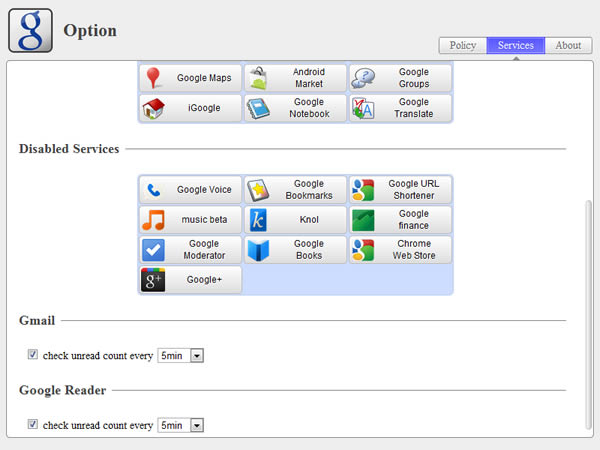This screenshot has width=600, height=450.
Task: Click the Google Notebook service label
Action: pos(309,108)
